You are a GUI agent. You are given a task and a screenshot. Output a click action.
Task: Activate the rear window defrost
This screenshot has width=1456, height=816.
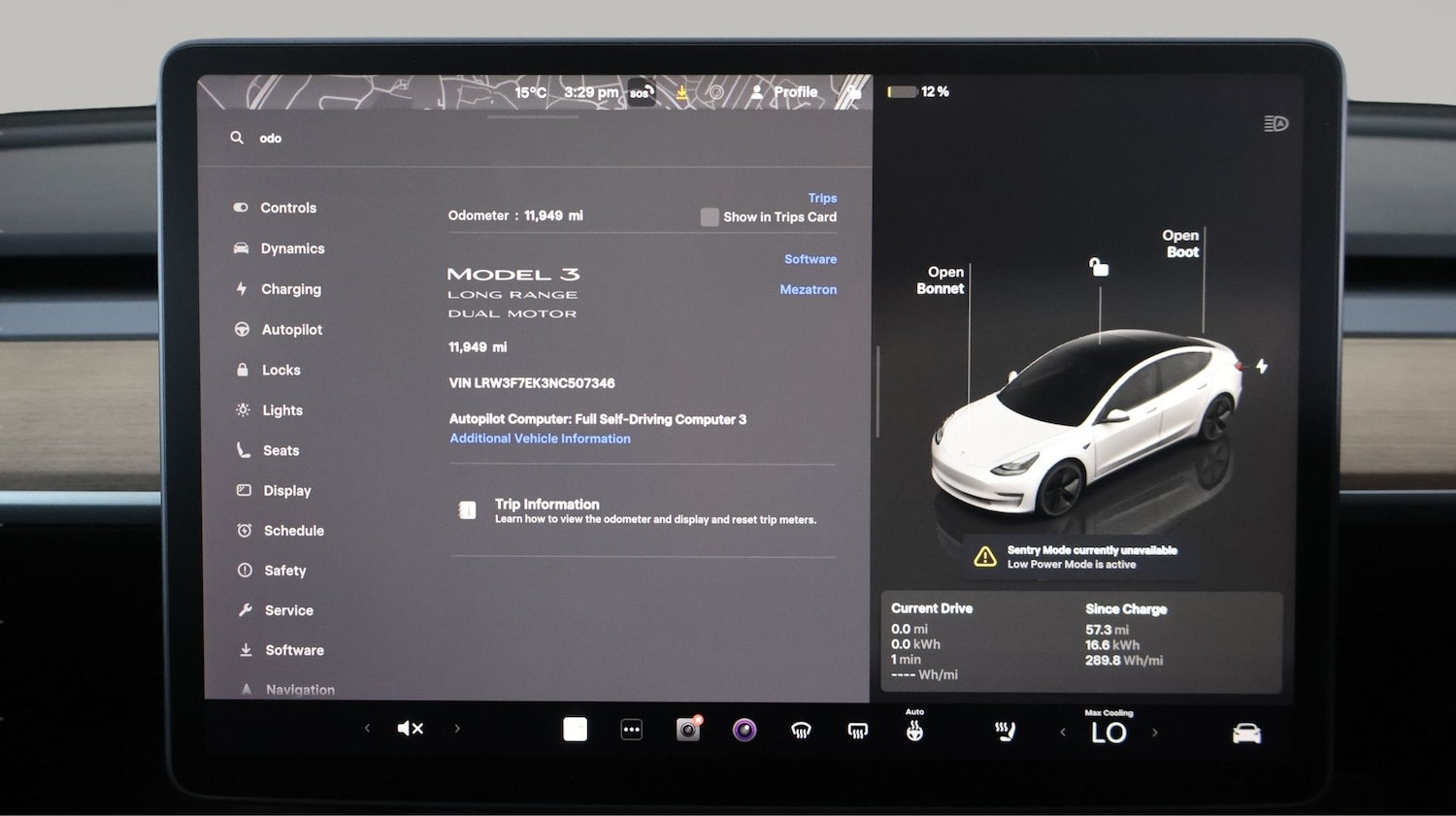(857, 729)
